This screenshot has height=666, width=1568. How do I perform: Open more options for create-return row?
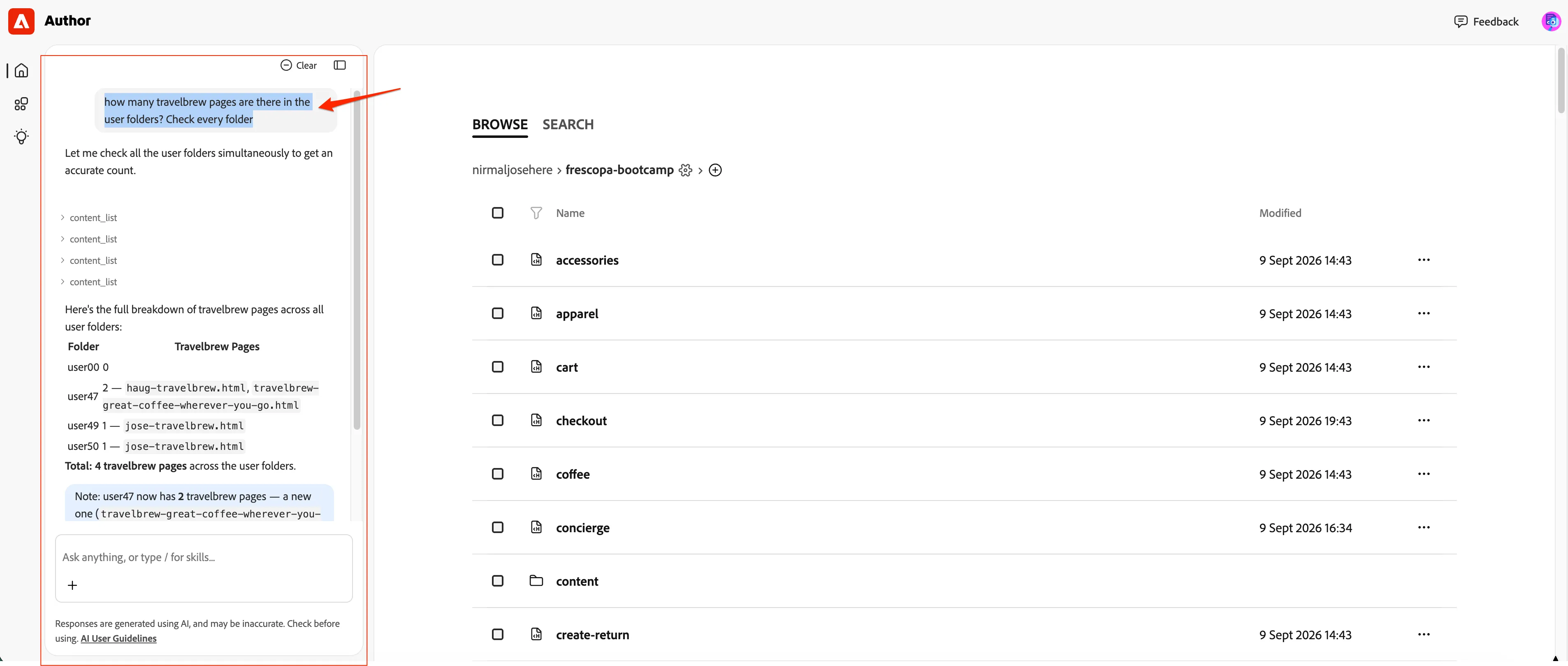[1423, 635]
